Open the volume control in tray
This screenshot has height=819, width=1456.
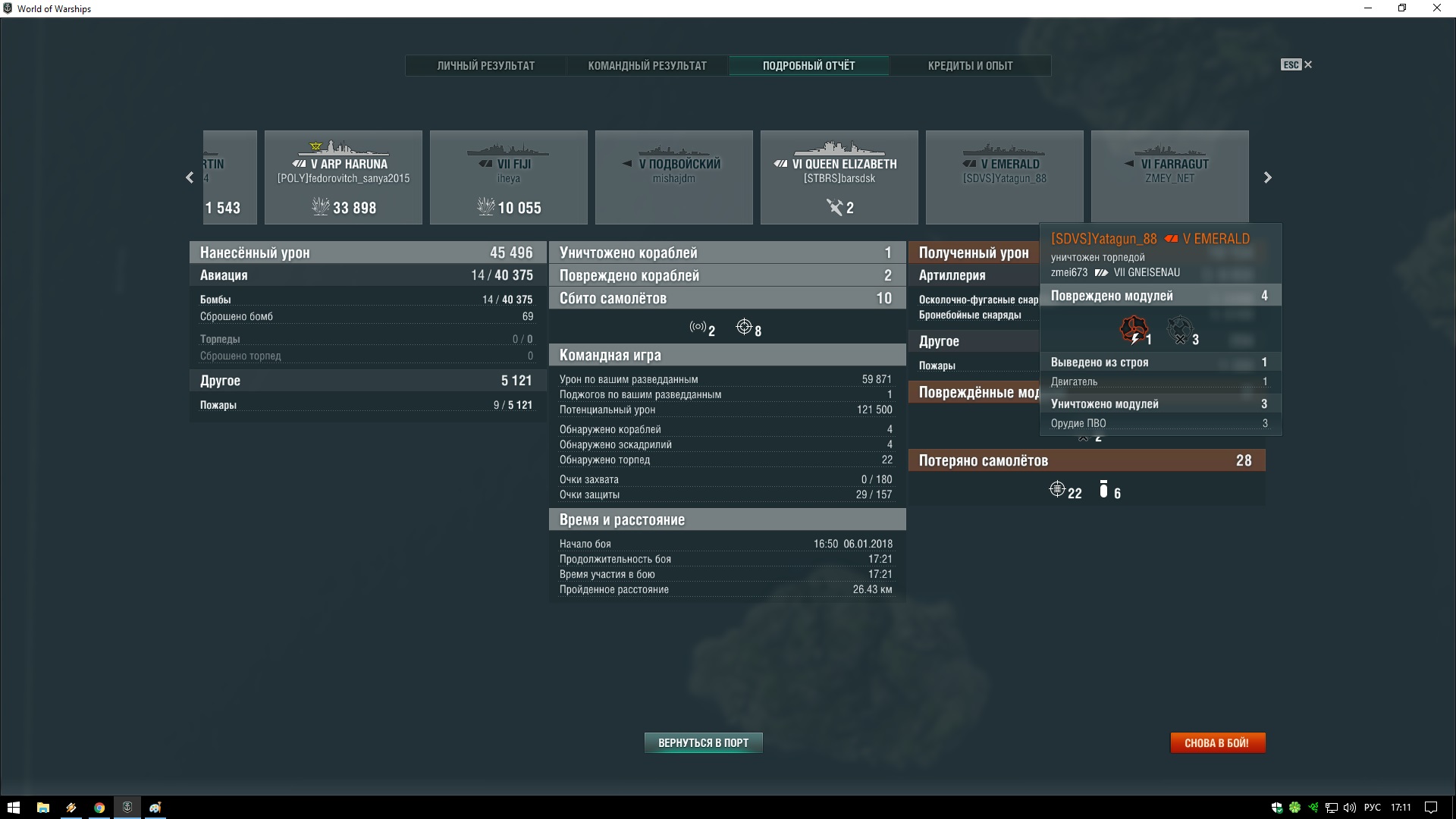tap(1350, 808)
